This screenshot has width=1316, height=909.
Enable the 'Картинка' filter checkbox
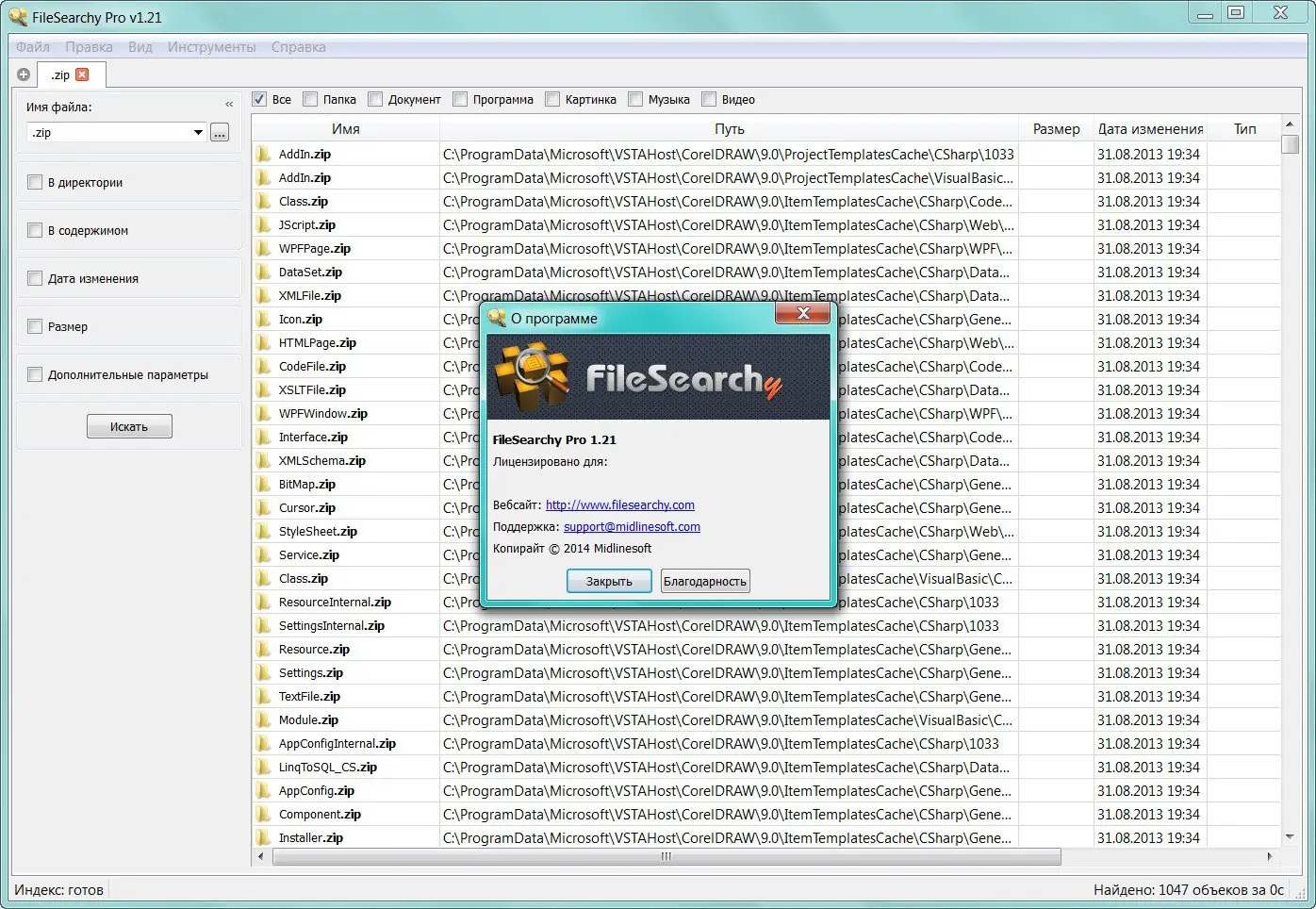552,99
